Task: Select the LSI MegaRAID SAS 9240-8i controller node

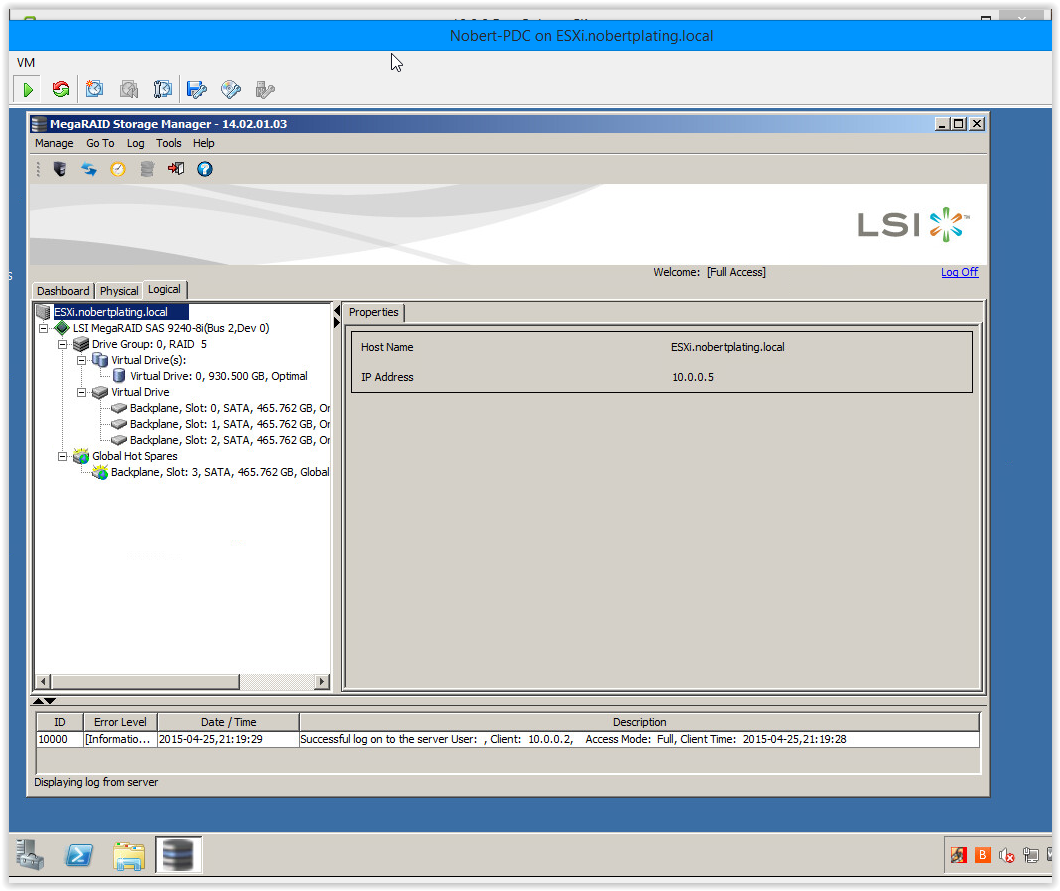Action: (171, 328)
